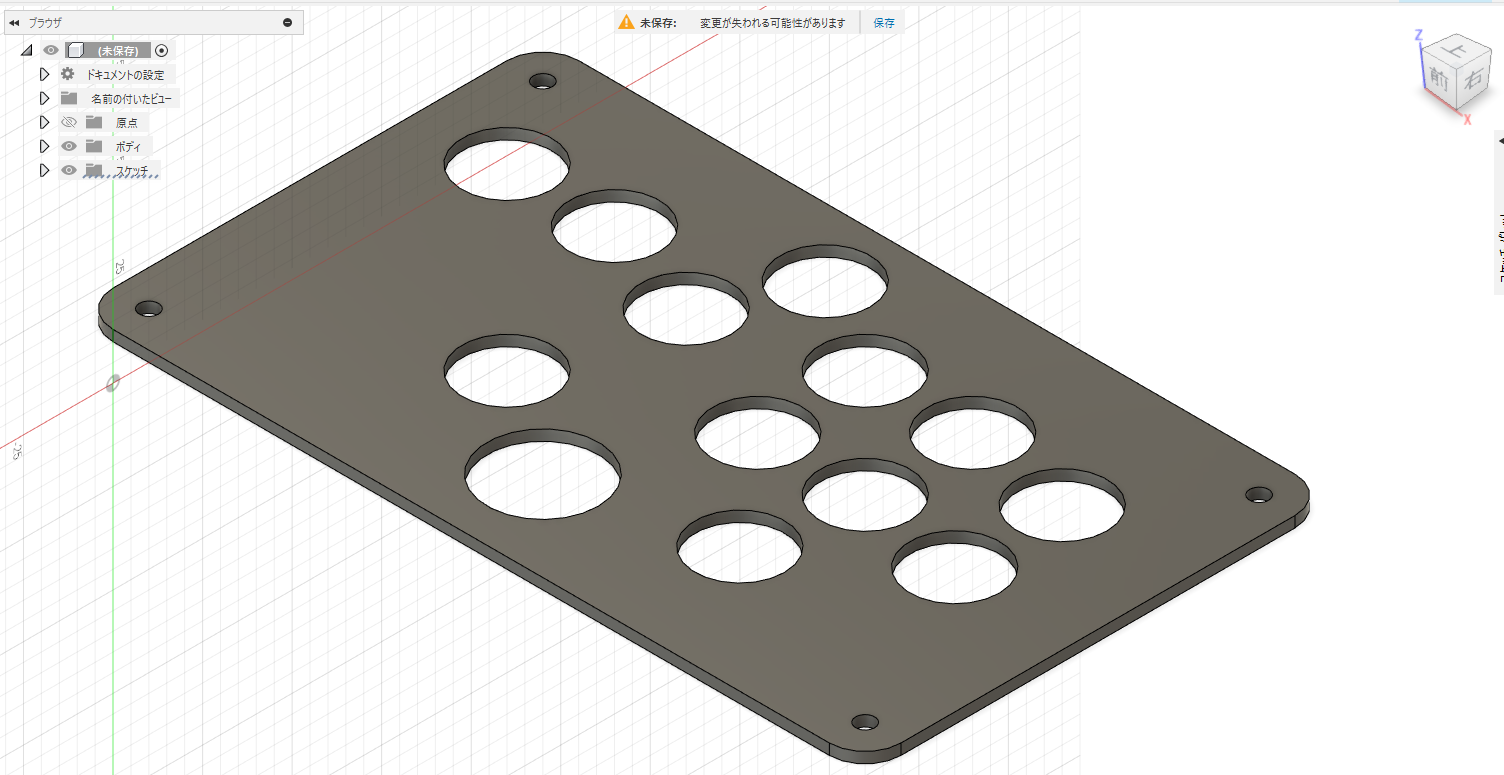Select the 前 face of the ViewCube

pos(1440,79)
